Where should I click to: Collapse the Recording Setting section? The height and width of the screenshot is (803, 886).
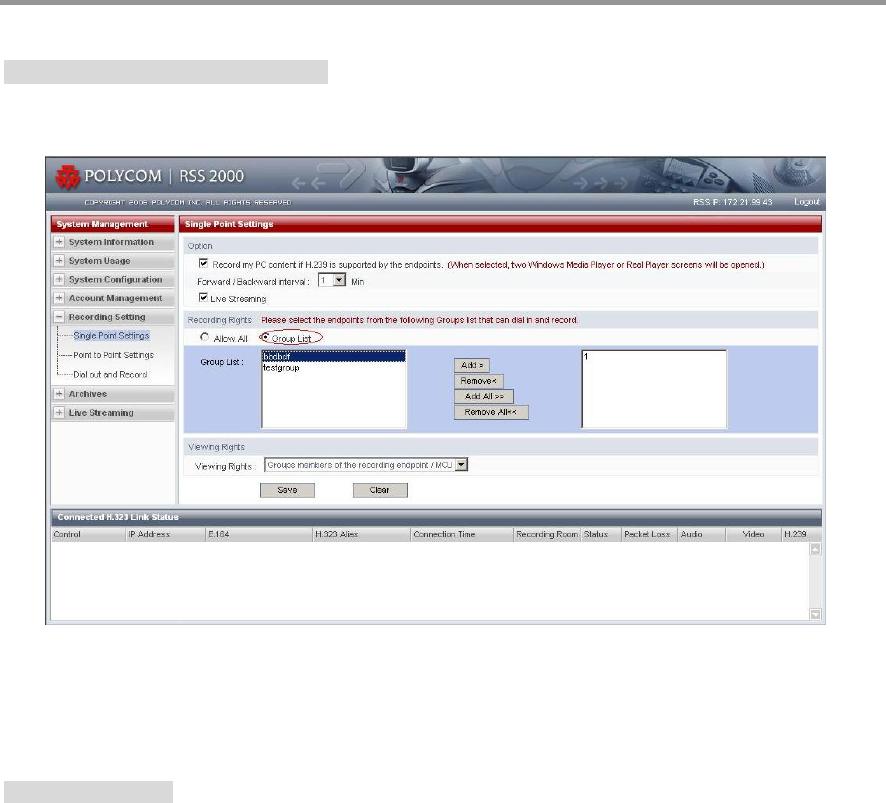[59, 317]
